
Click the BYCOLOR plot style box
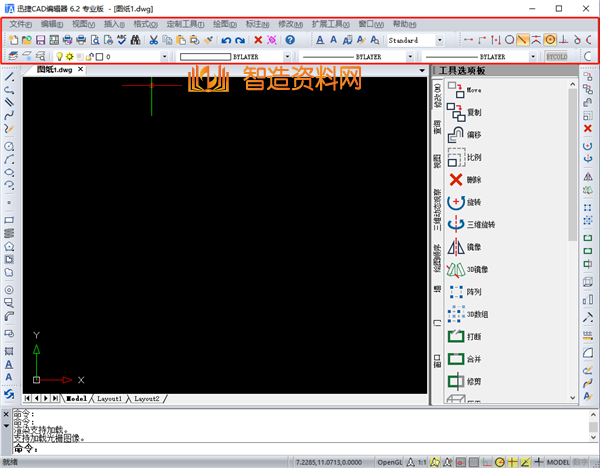pos(557,57)
